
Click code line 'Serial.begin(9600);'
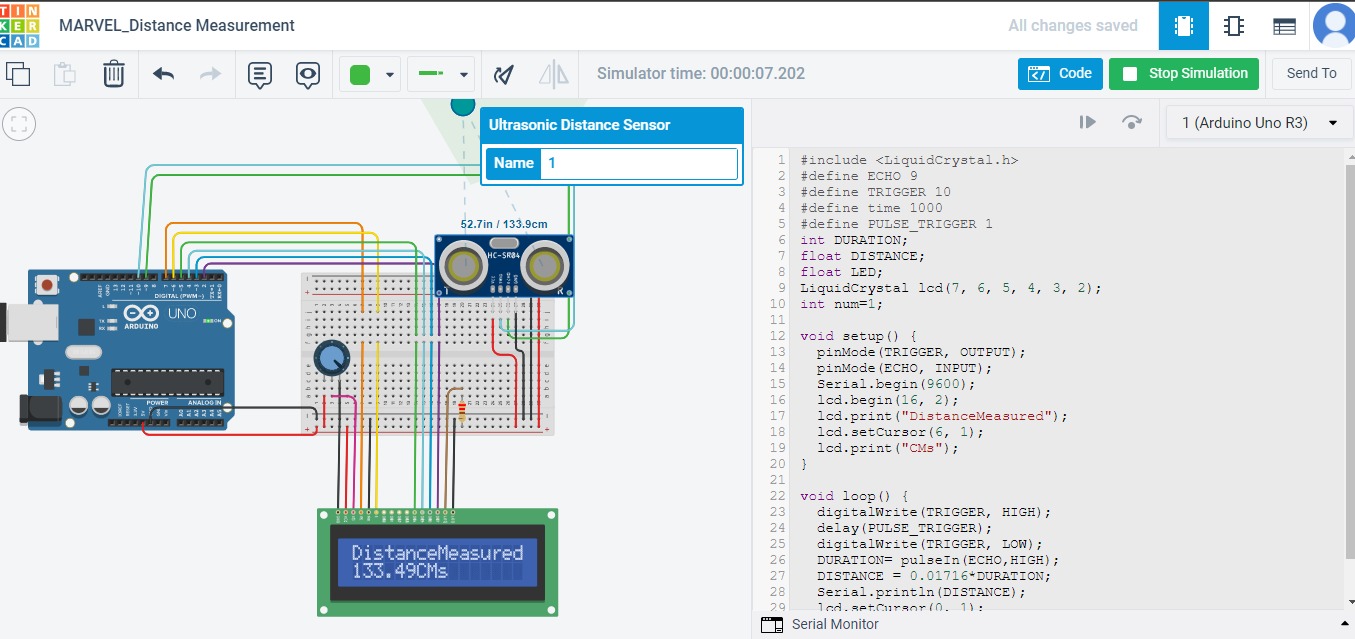click(895, 384)
